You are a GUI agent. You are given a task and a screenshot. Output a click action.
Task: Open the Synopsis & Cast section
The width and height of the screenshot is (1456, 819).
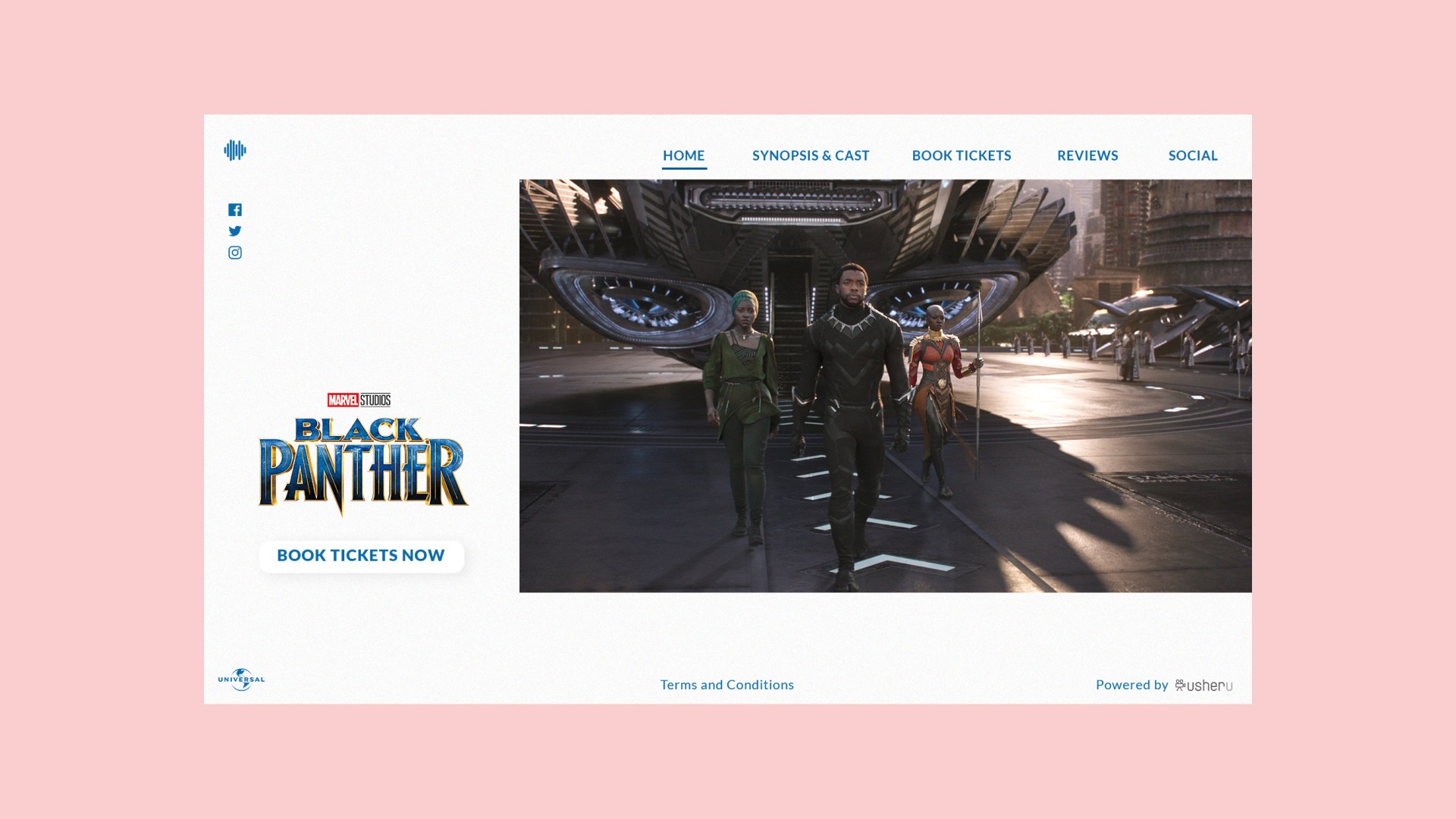[810, 155]
